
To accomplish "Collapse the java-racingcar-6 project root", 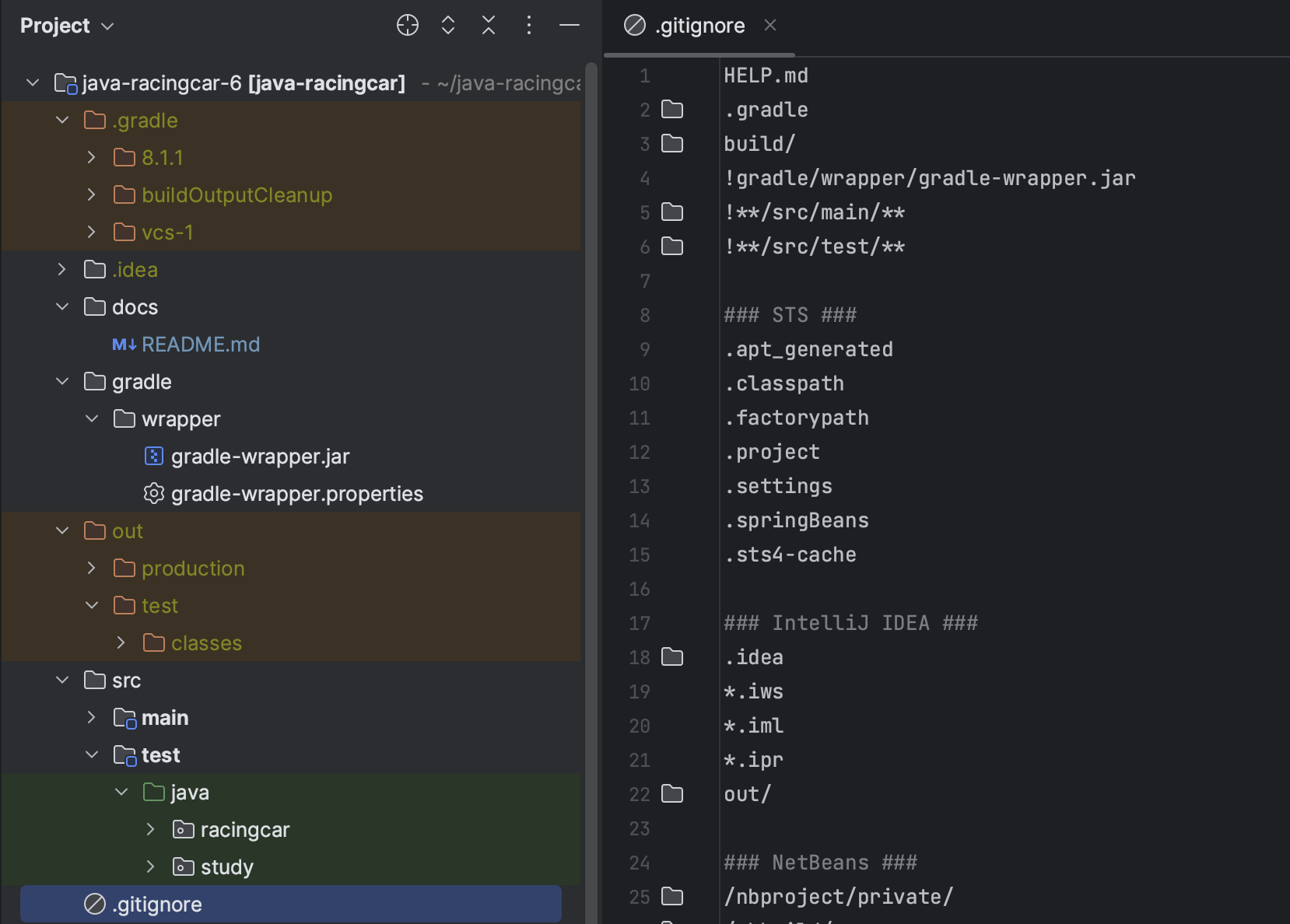I will [33, 82].
